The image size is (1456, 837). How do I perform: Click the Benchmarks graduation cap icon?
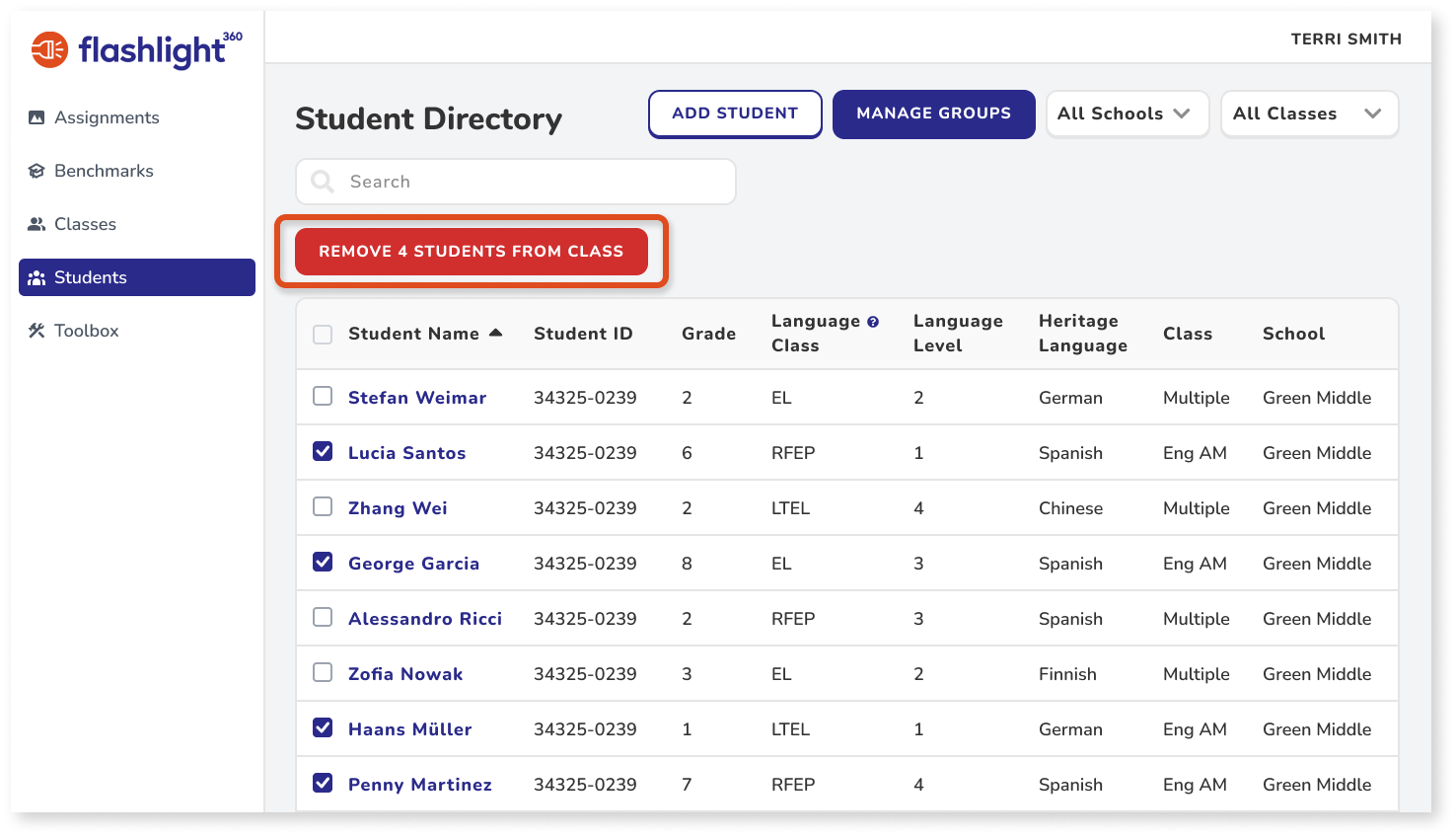tap(36, 171)
